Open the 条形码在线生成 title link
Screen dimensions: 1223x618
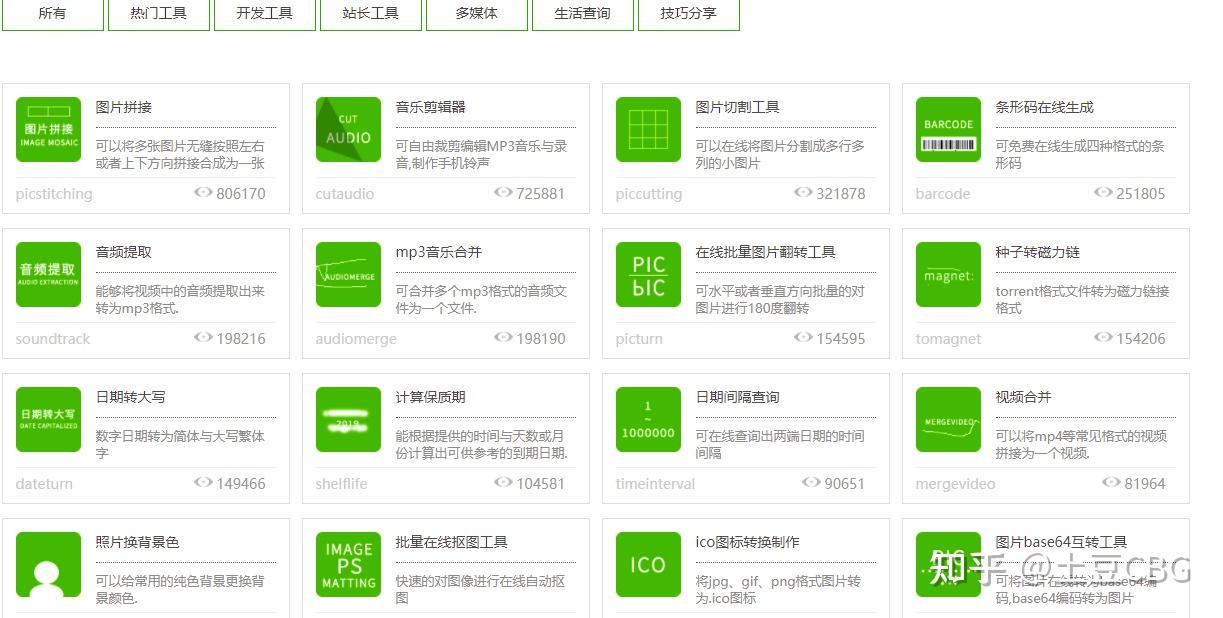pos(1045,107)
